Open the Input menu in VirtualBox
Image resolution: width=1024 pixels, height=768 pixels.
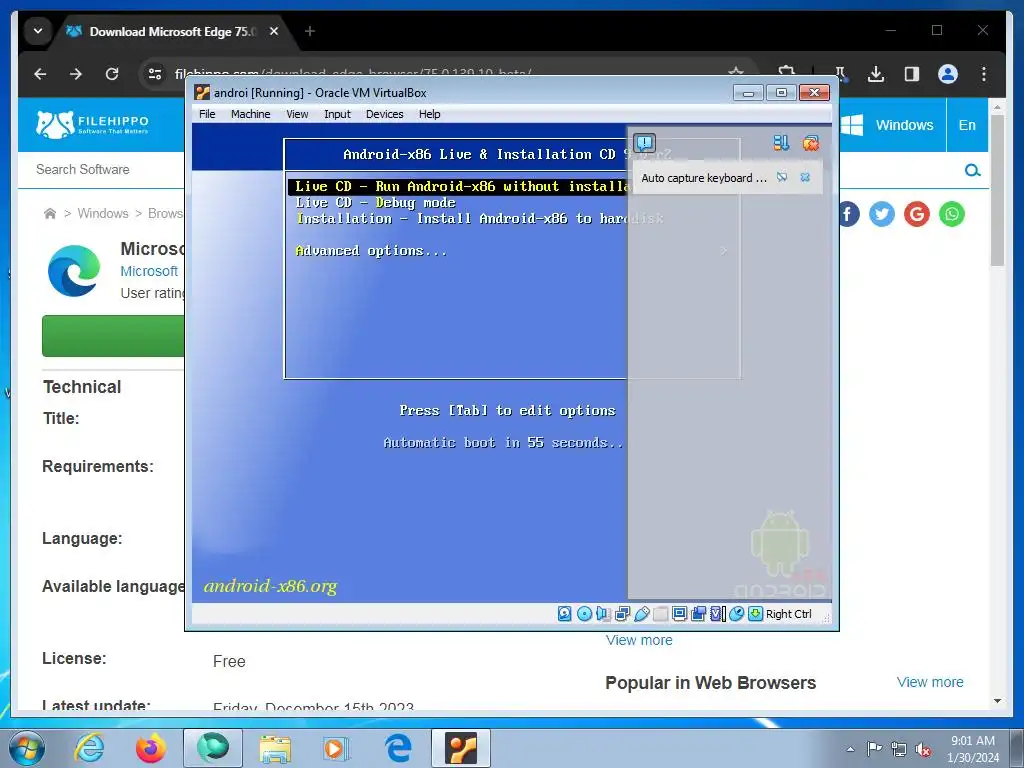337,114
